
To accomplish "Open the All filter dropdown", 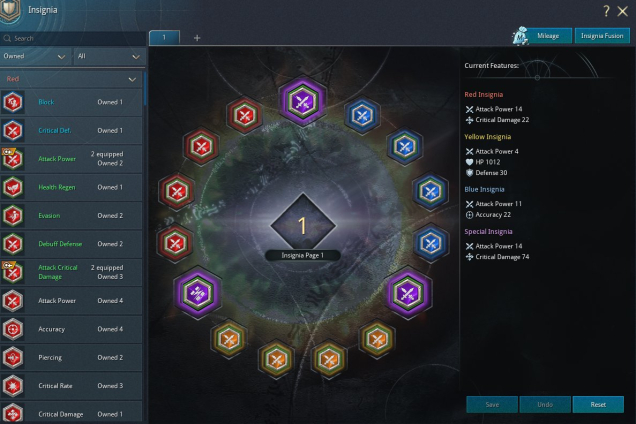I will [x=109, y=56].
